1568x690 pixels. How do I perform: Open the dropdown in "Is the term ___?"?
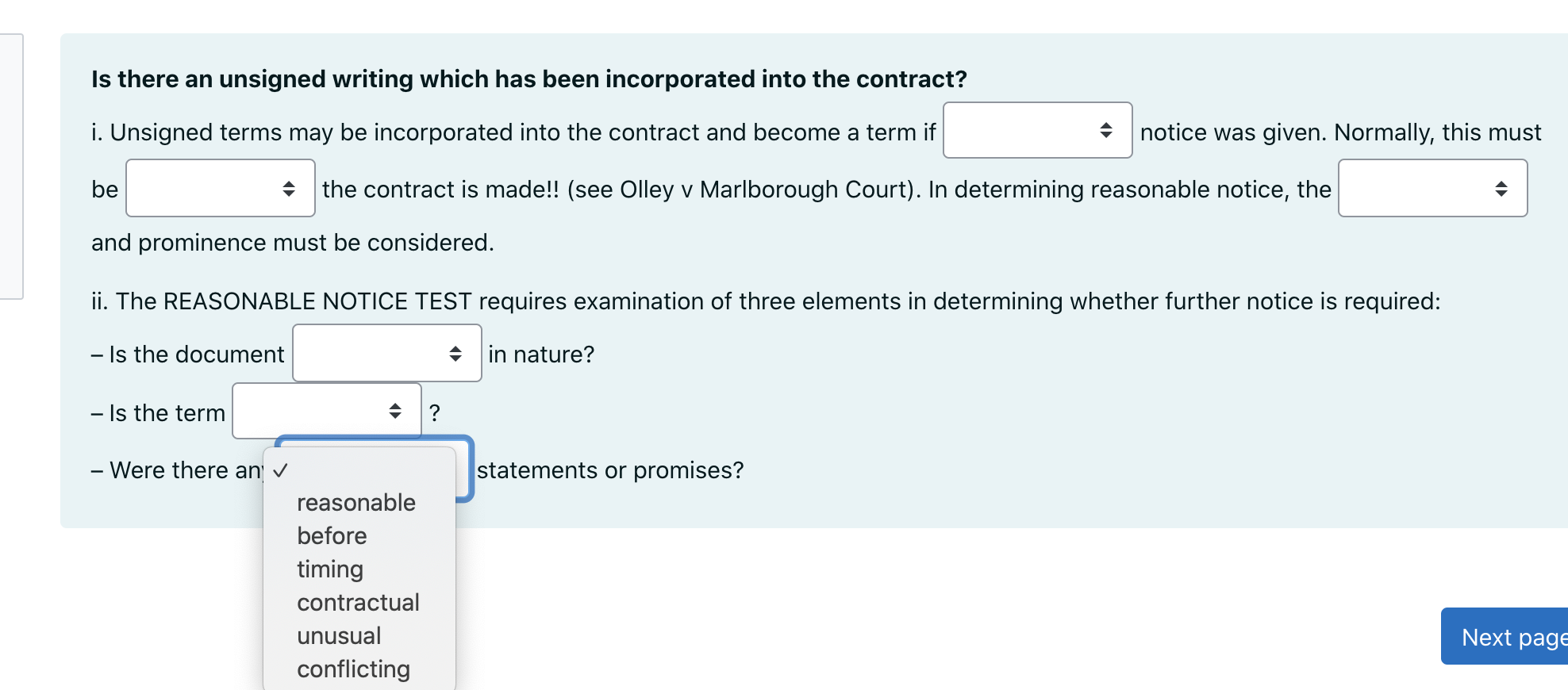pos(326,412)
